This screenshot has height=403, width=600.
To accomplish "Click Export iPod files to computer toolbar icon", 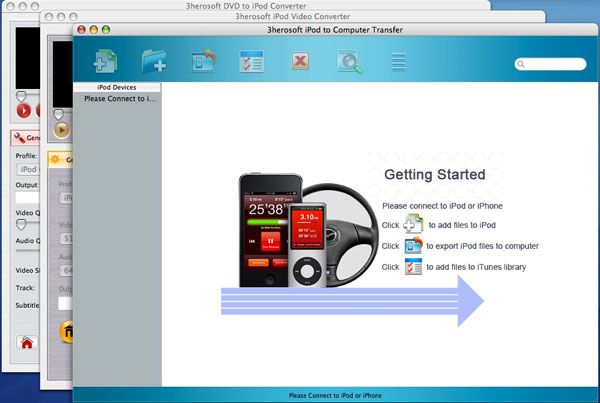I will tap(204, 60).
